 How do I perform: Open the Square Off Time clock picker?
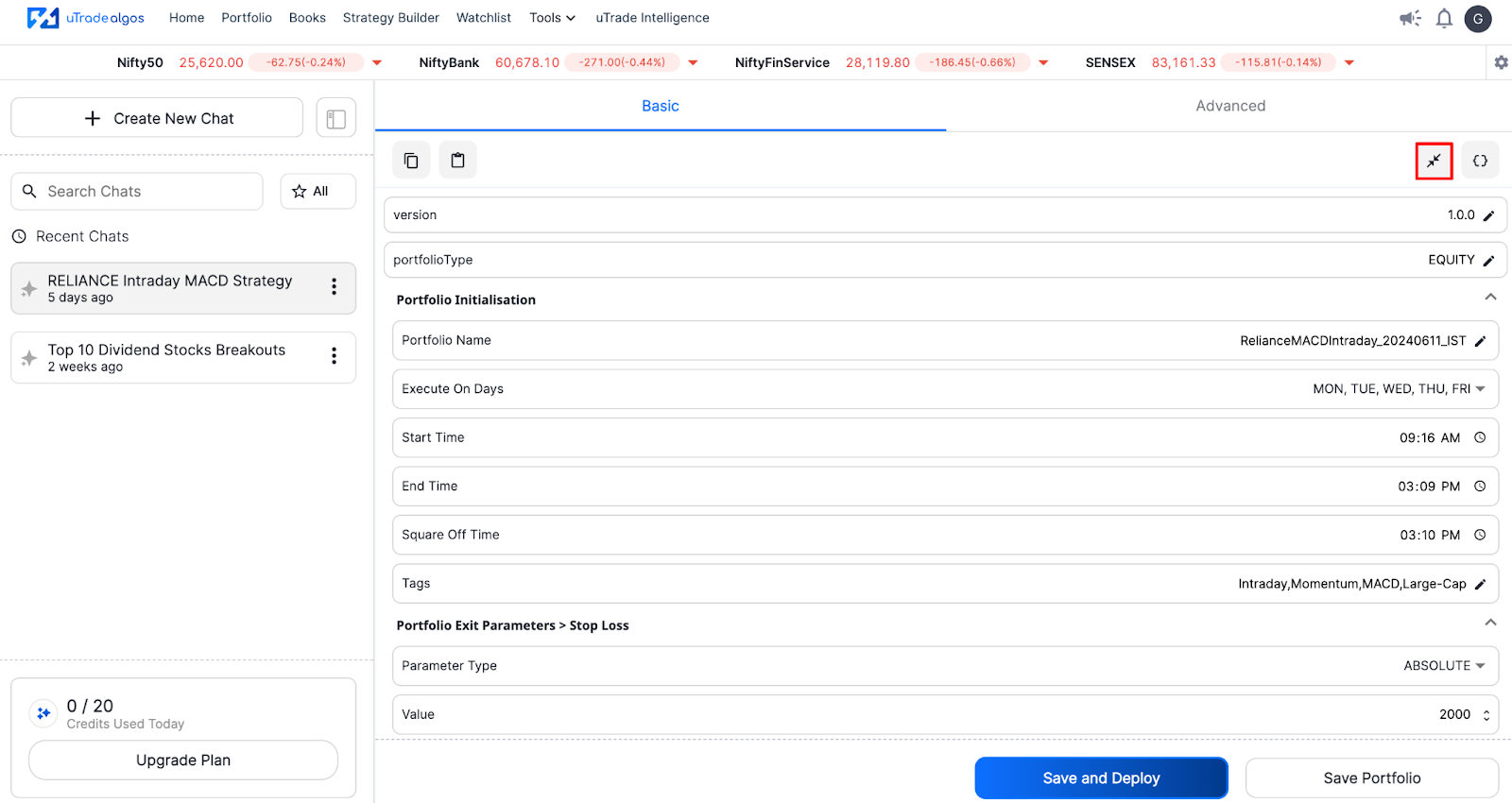click(x=1480, y=535)
